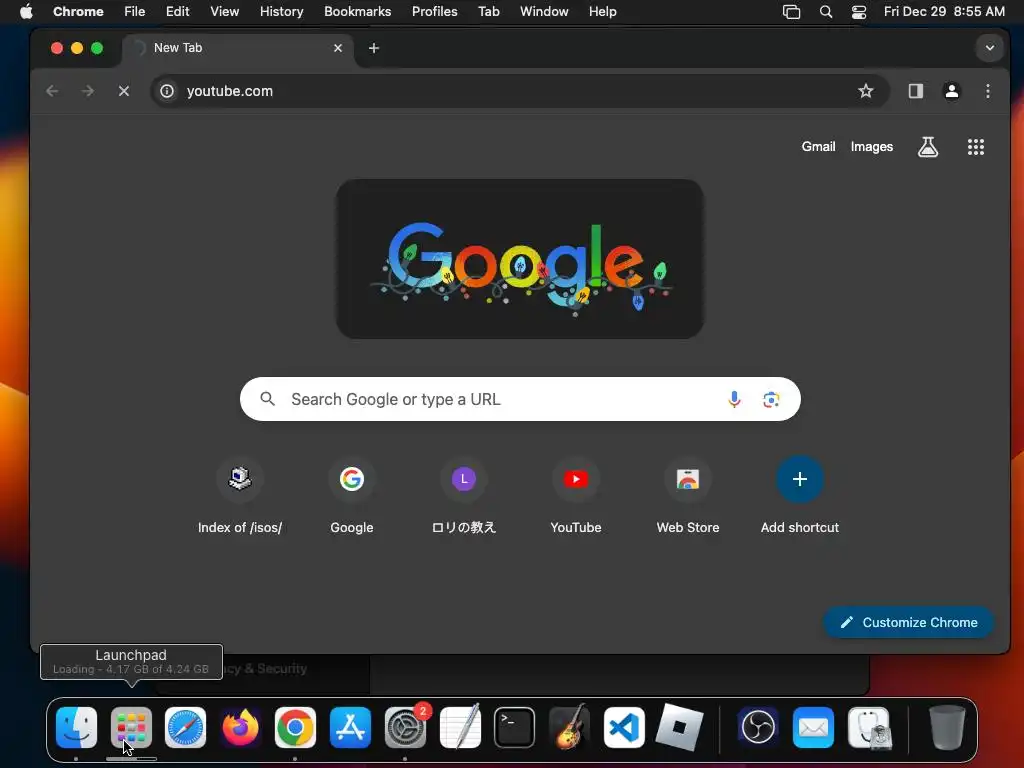Open OBS Studio from the Dock
Screen dimensions: 1024x768
click(758, 728)
